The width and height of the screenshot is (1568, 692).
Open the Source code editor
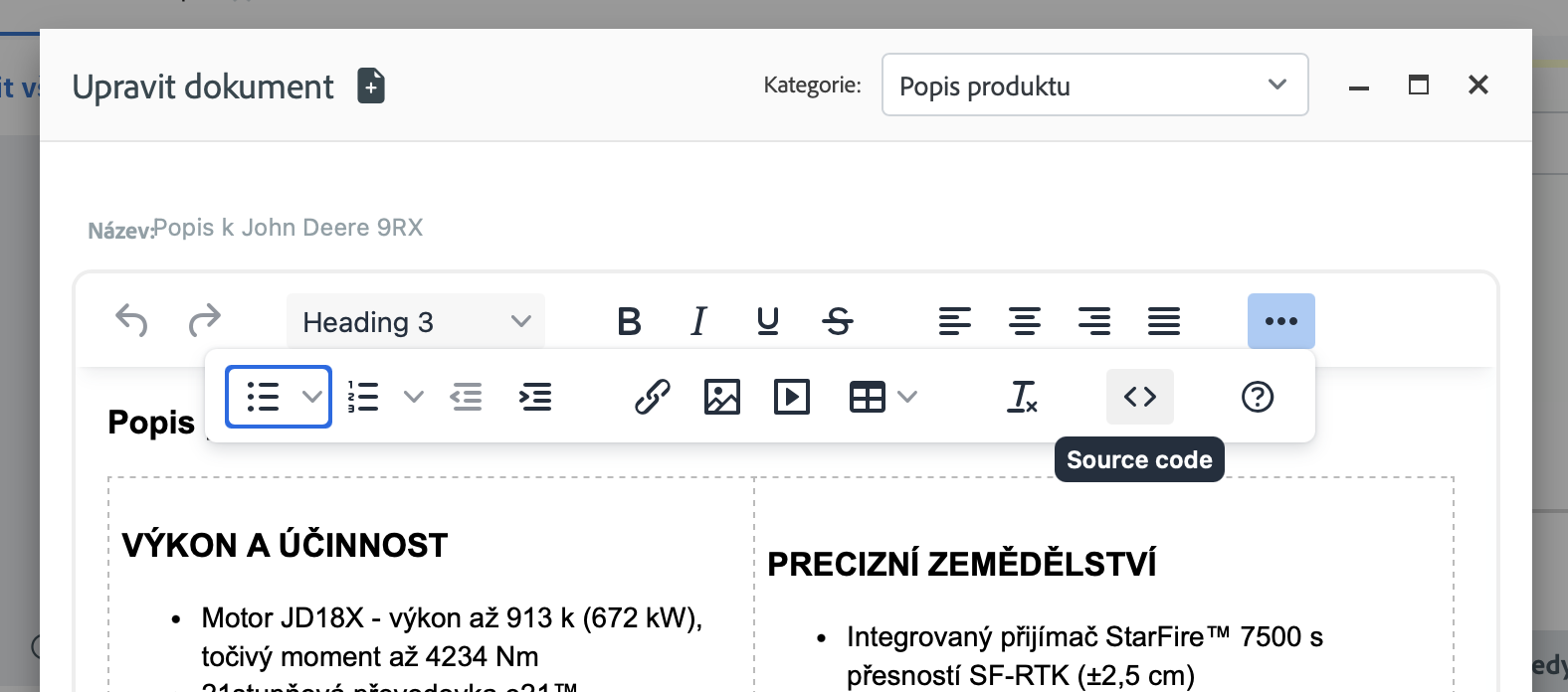click(x=1140, y=397)
